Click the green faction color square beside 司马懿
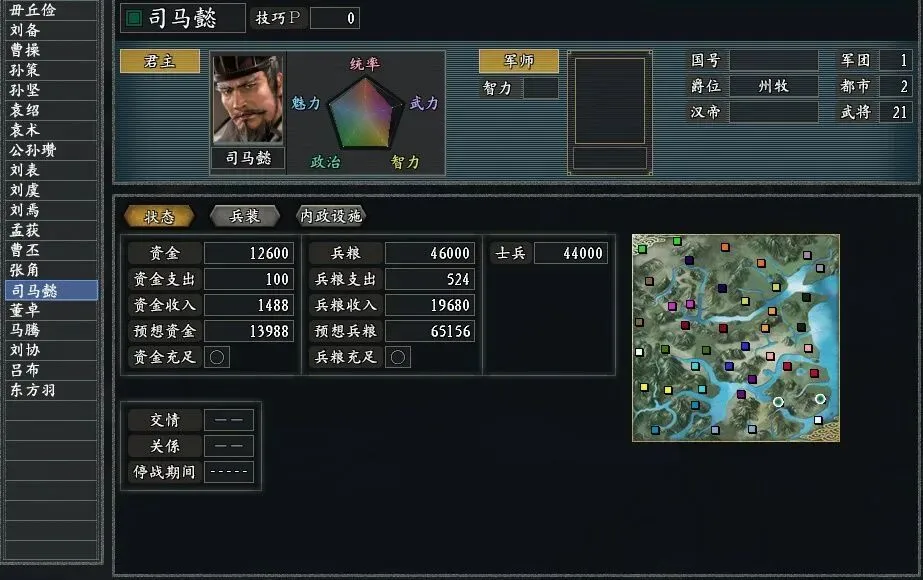 [x=134, y=18]
